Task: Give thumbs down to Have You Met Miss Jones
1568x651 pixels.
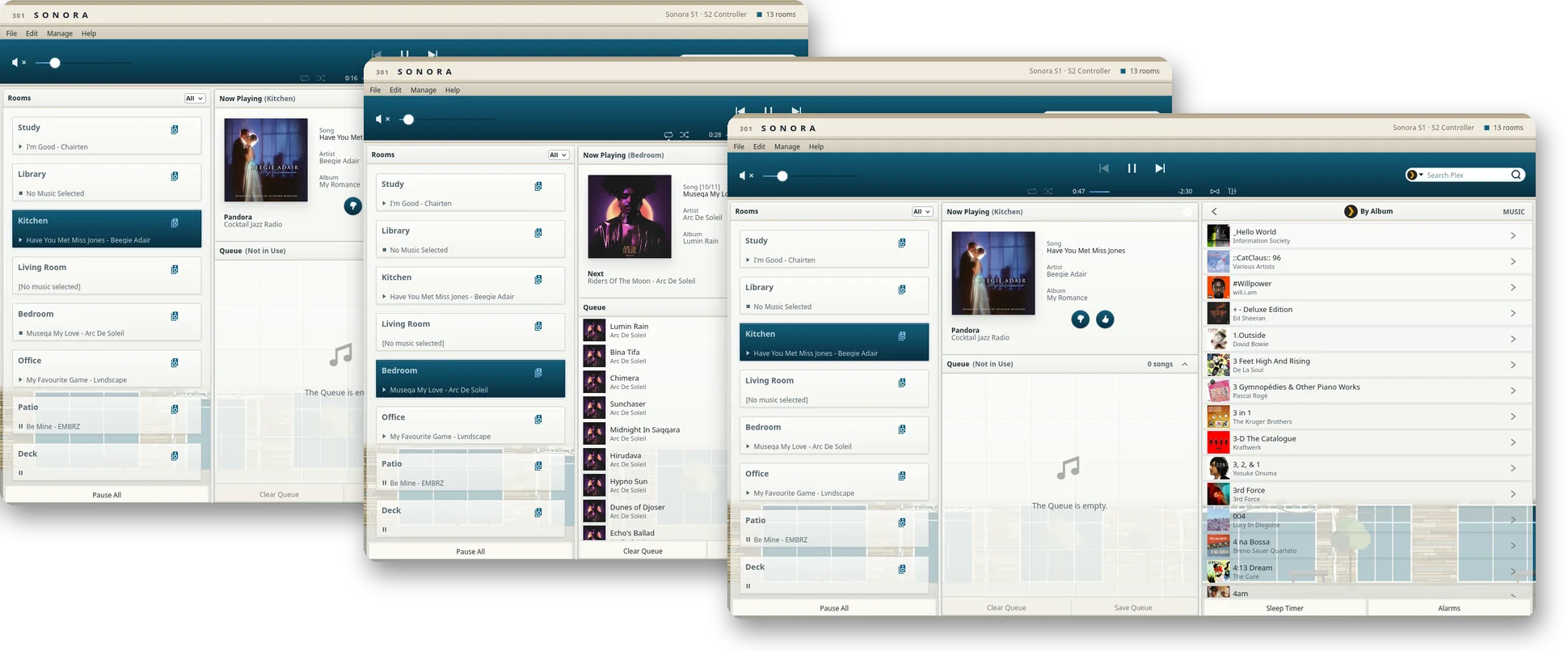Action: 1080,319
